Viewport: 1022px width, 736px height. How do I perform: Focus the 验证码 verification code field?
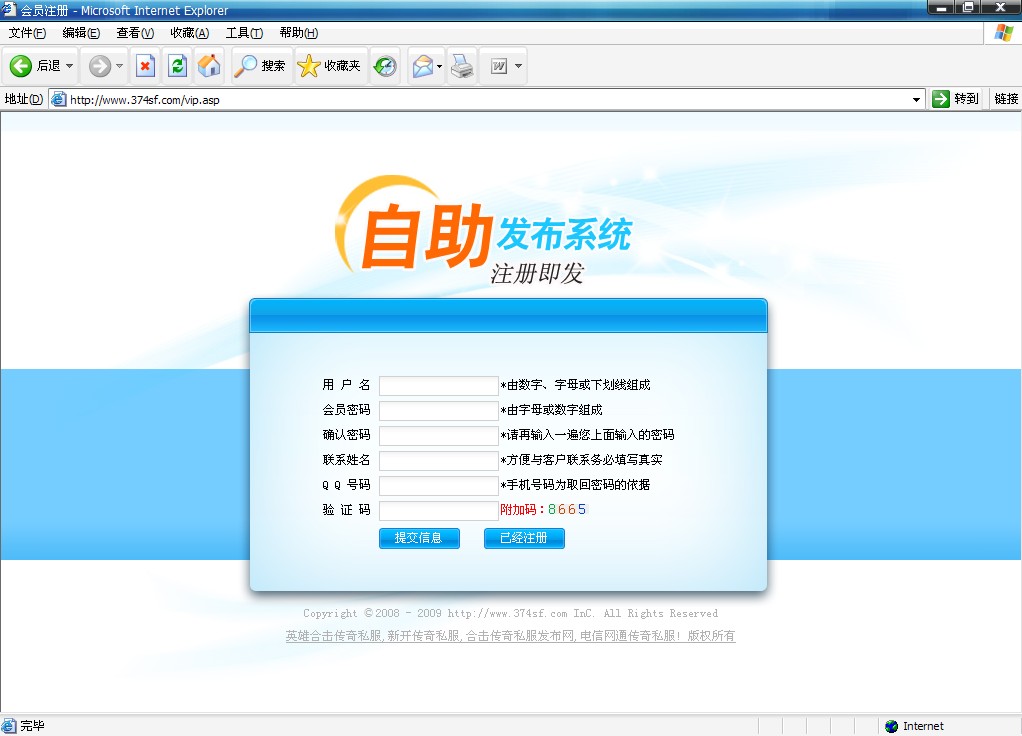[438, 511]
